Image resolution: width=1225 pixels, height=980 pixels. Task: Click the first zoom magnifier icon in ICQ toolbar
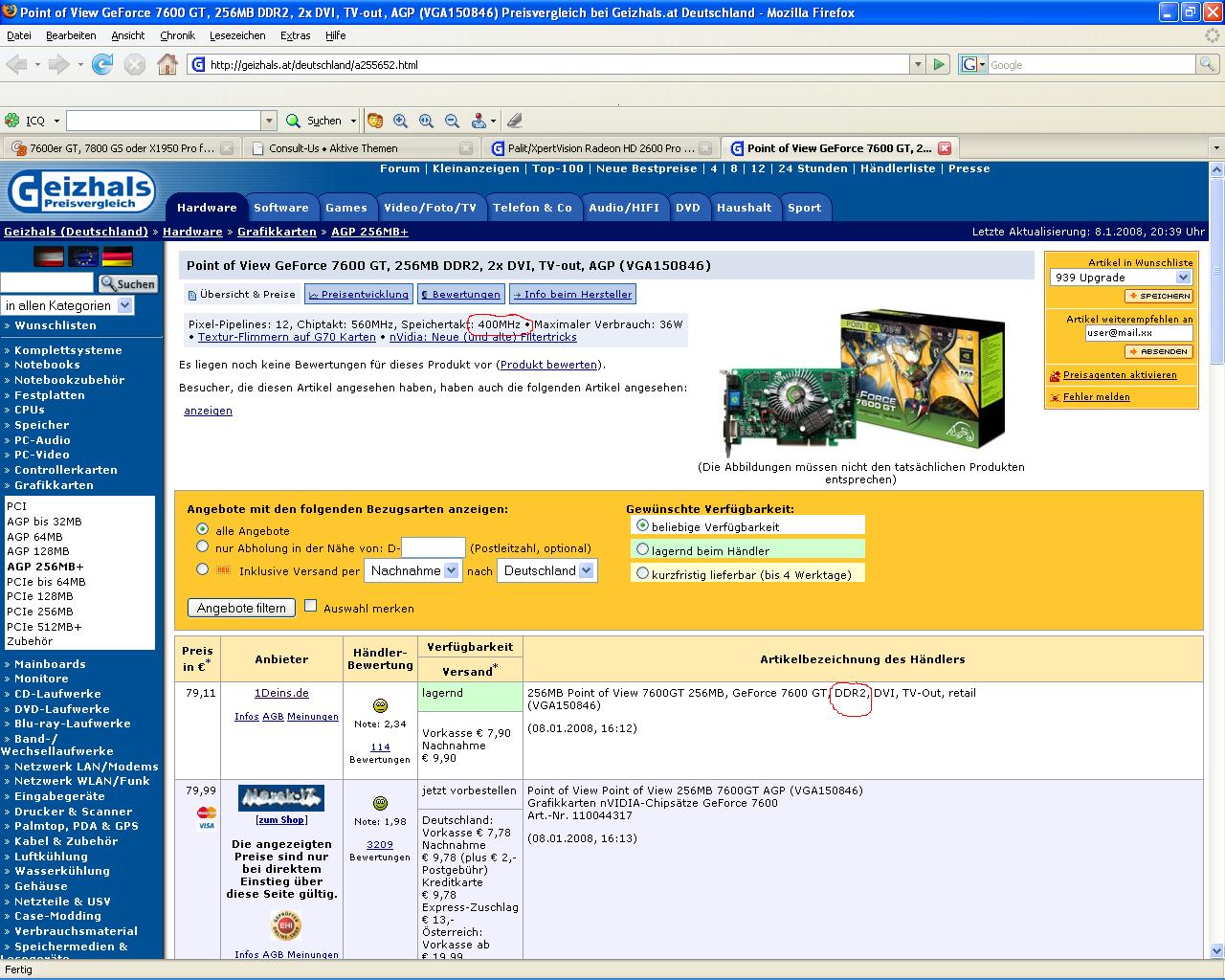pos(401,121)
